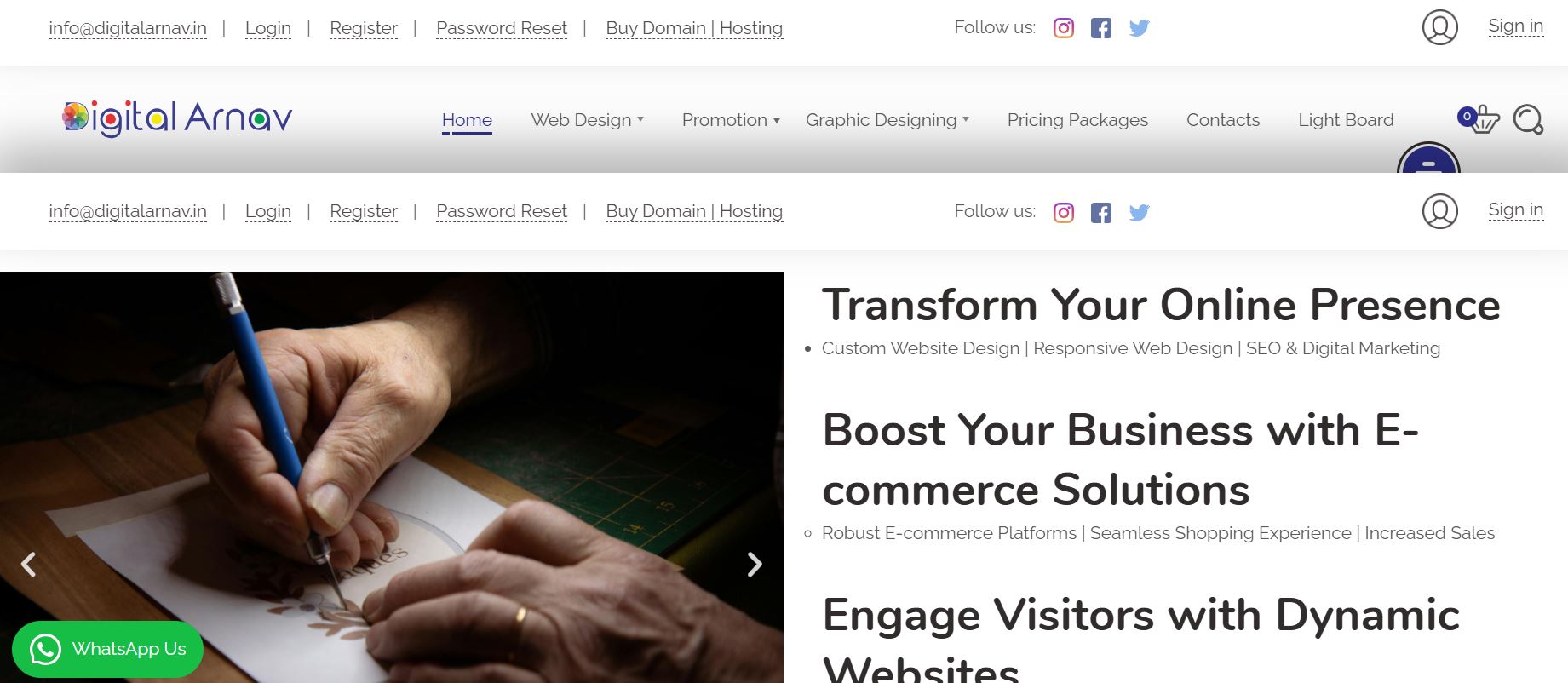This screenshot has width=1568, height=683.
Task: Open the Contacts menu item
Action: 1222,120
